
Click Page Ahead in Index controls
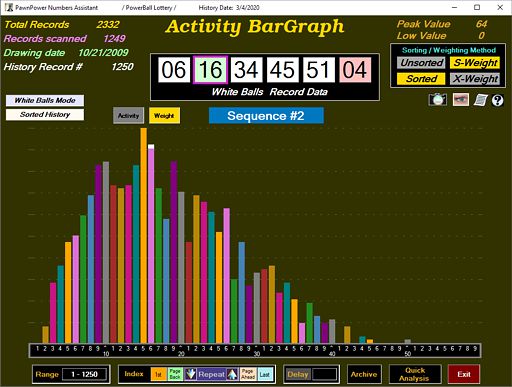[248, 374]
